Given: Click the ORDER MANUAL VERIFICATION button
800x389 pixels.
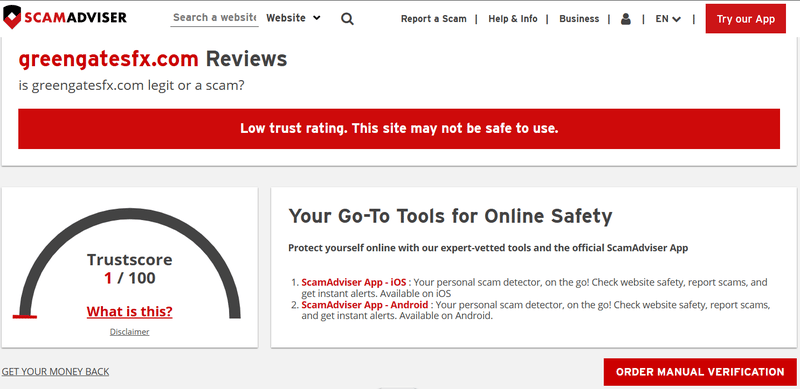Looking at the screenshot, I should [700, 372].
